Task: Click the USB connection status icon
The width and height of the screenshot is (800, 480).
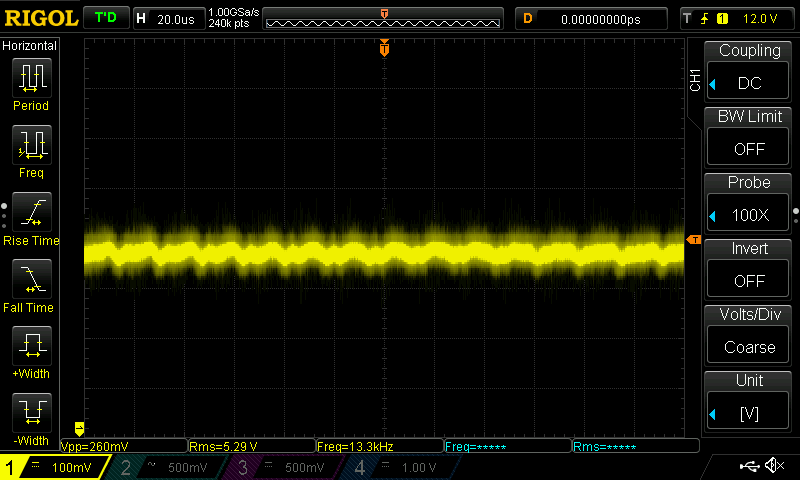Action: click(749, 466)
